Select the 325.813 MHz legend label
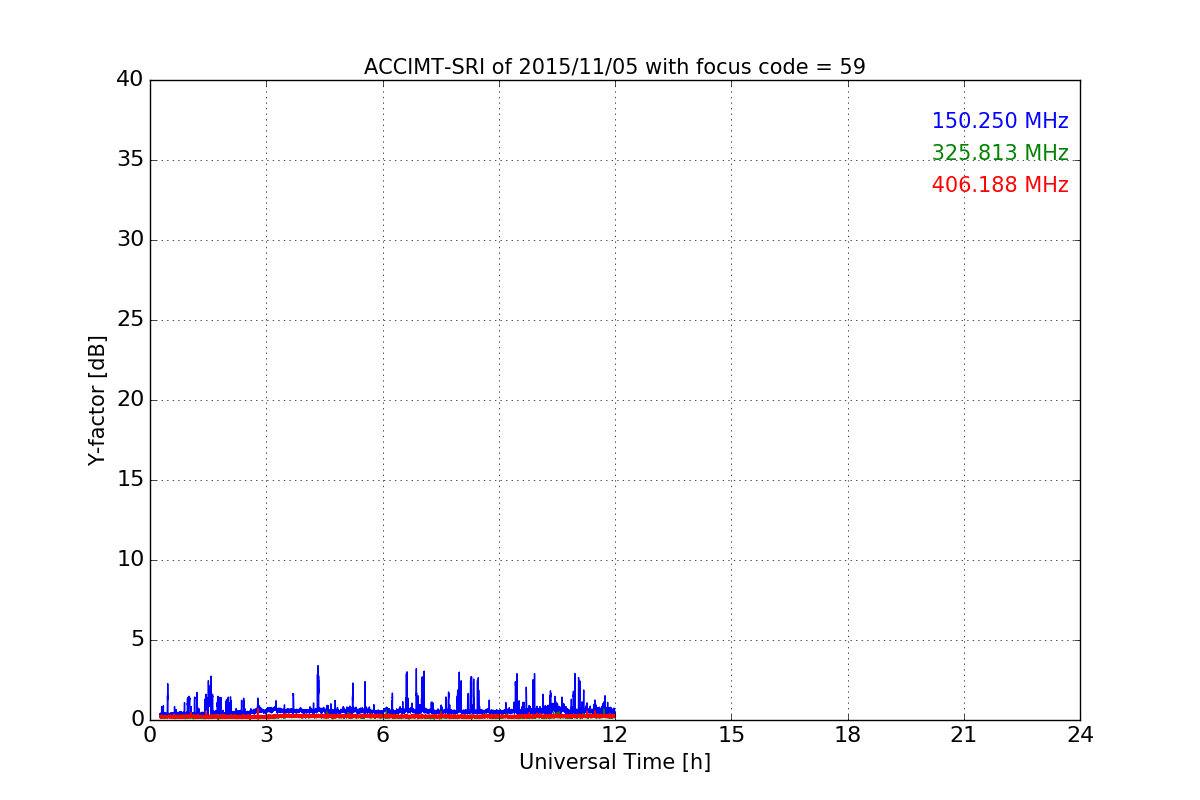 [x=1000, y=153]
